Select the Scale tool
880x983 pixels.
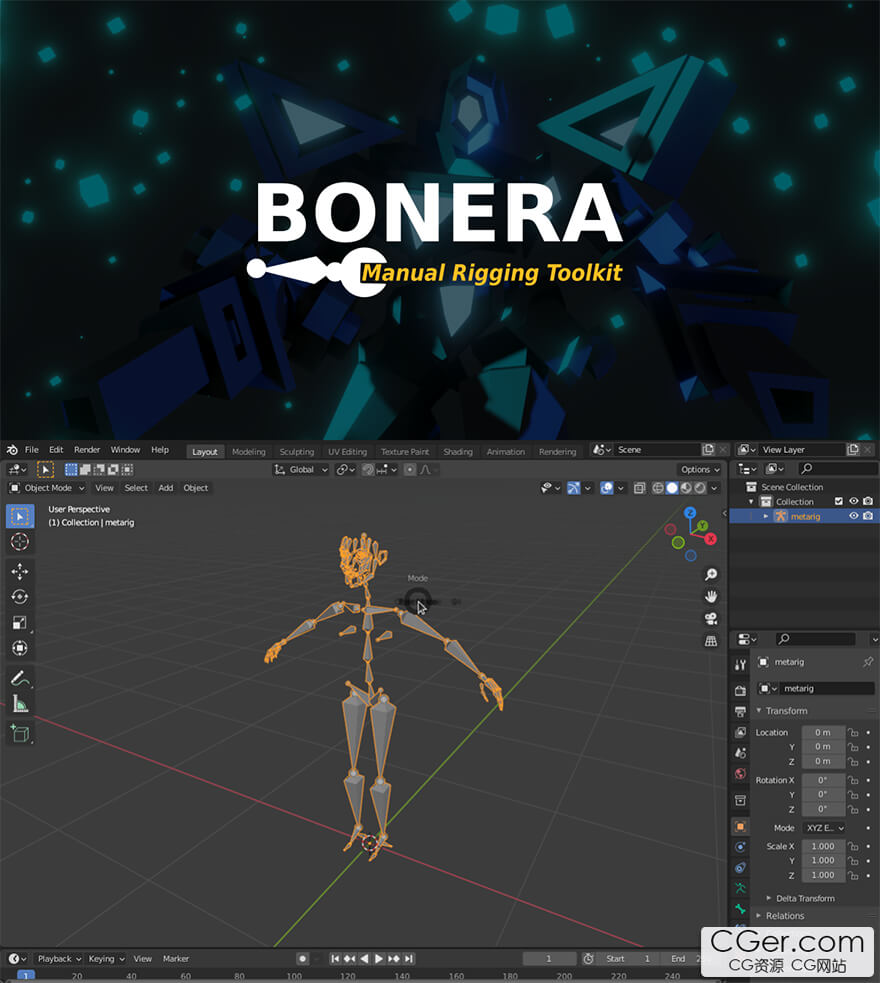coord(20,623)
